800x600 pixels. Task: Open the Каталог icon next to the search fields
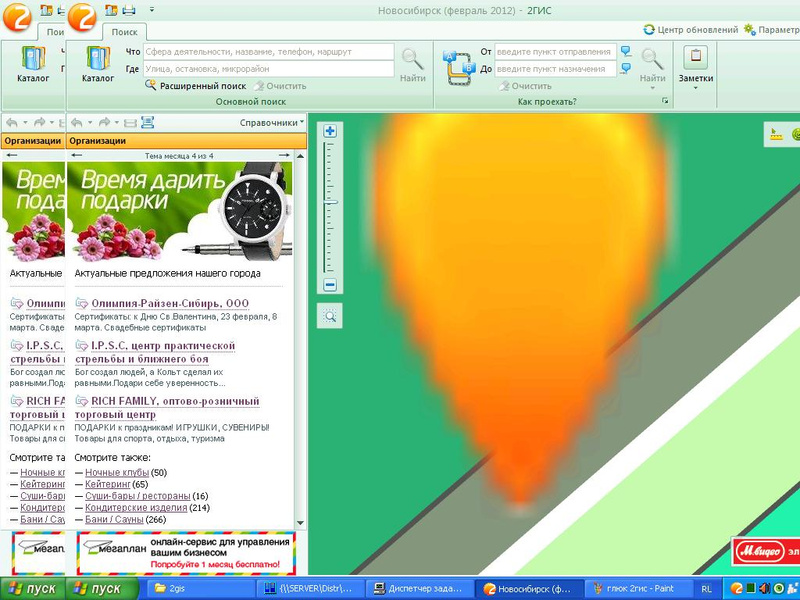pos(98,63)
